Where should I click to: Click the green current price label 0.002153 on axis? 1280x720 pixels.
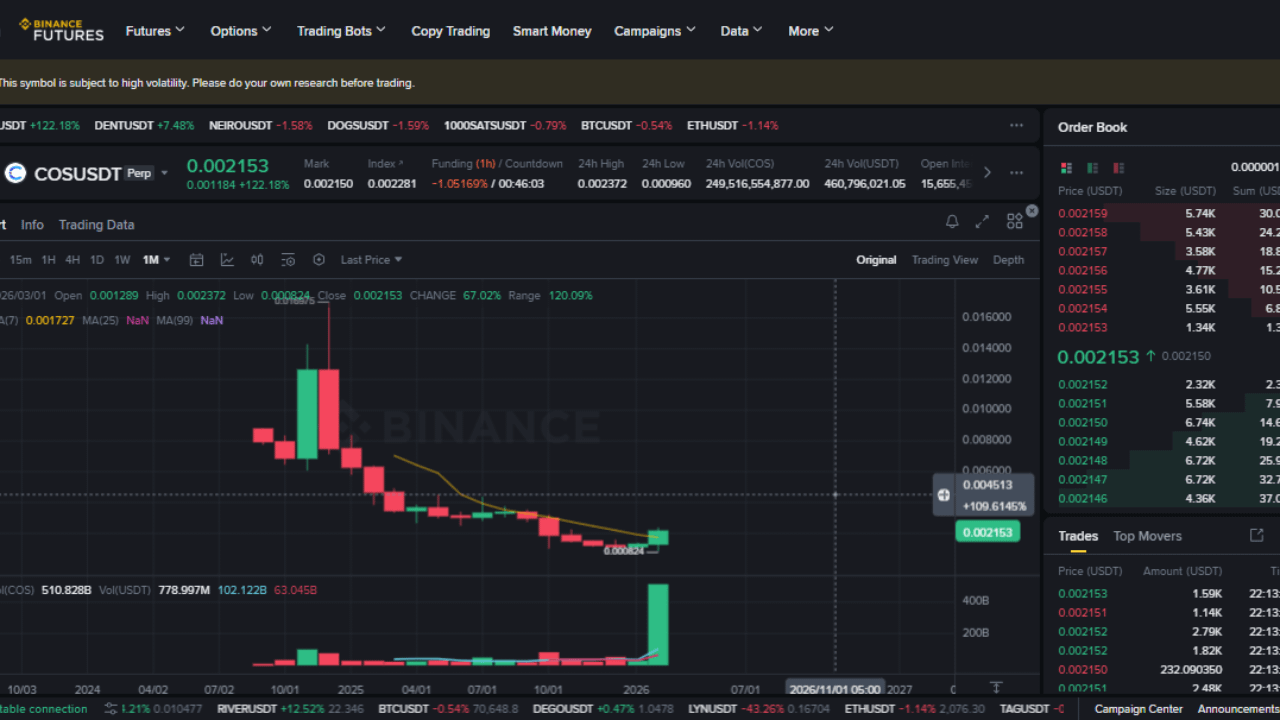(x=988, y=532)
